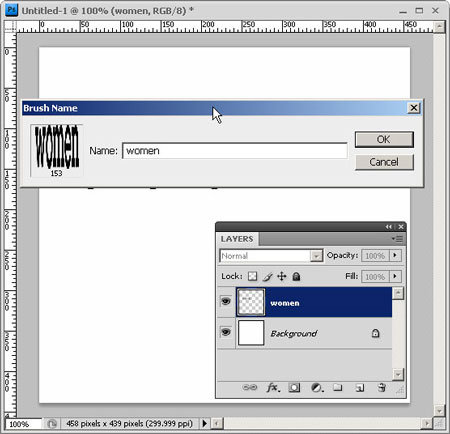Click the vertical scrollbar up arrow
This screenshot has height=434, width=450.
coord(439,26)
